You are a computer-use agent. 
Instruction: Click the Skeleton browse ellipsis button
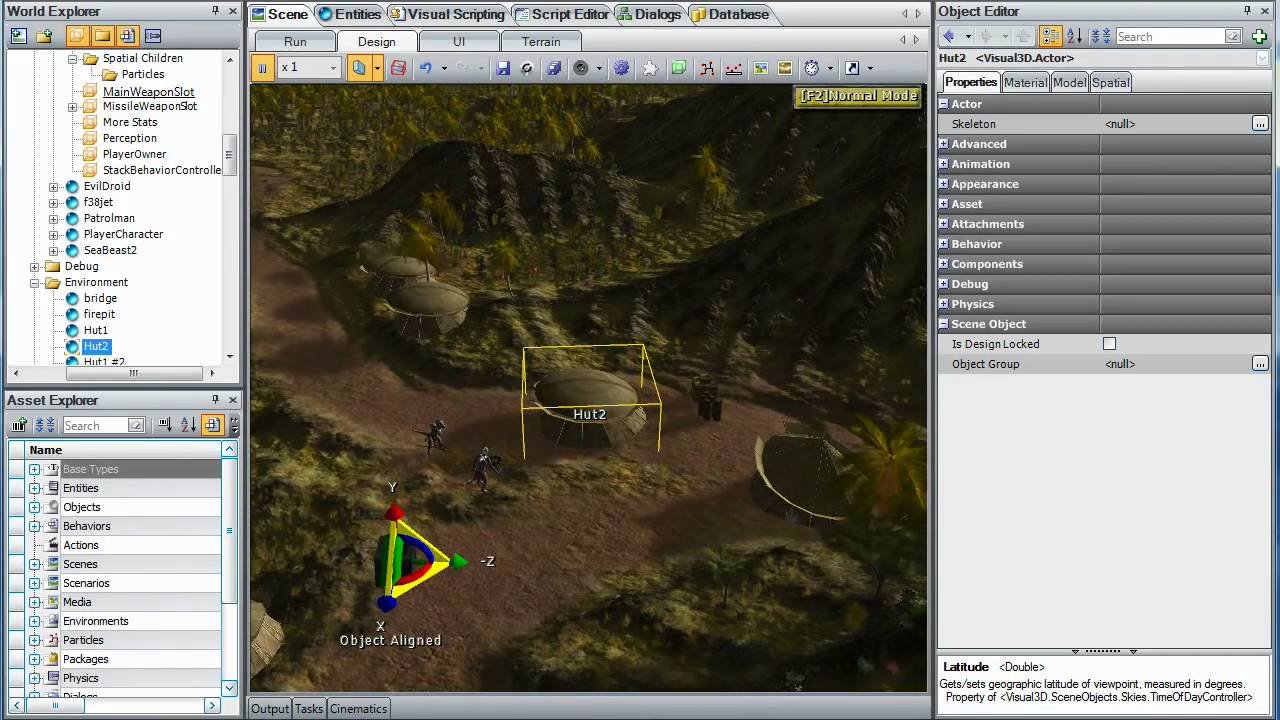coord(1260,124)
